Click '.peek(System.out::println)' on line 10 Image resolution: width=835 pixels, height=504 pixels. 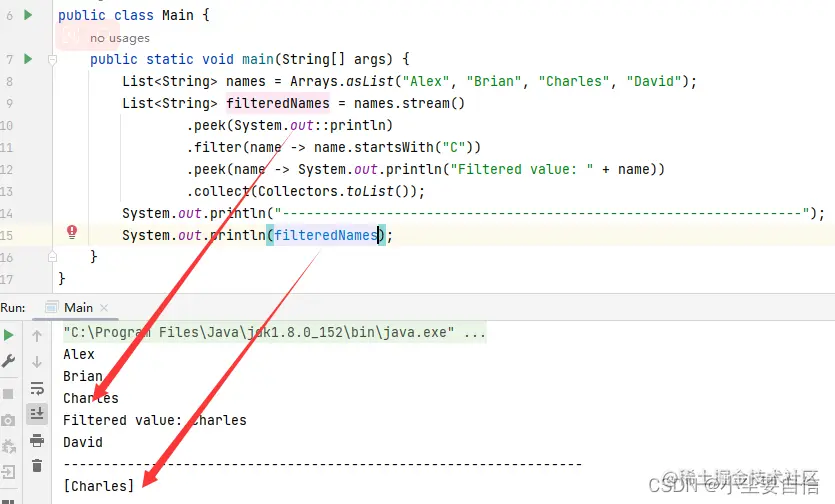point(290,125)
